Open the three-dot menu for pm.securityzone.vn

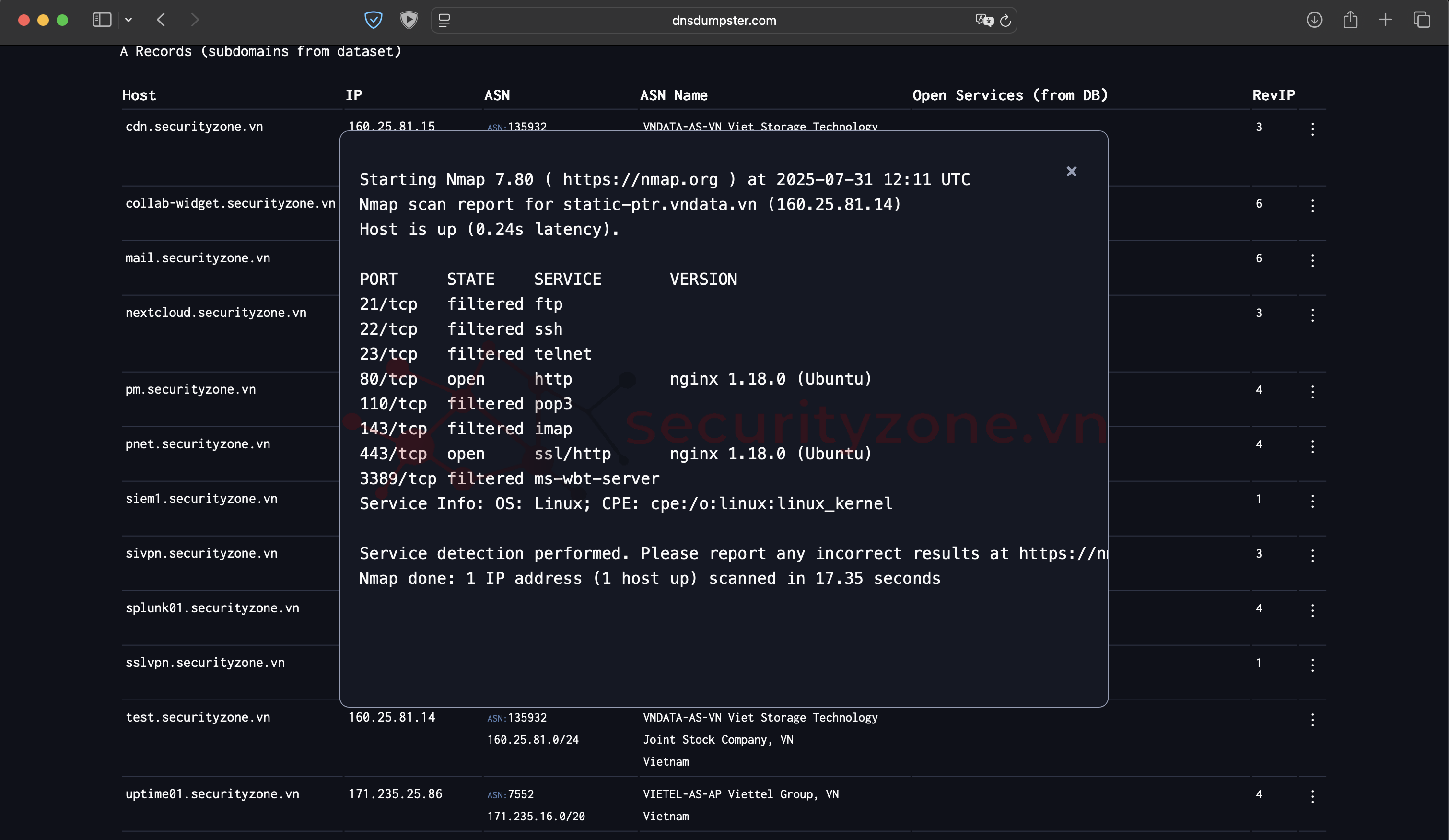[1312, 392]
